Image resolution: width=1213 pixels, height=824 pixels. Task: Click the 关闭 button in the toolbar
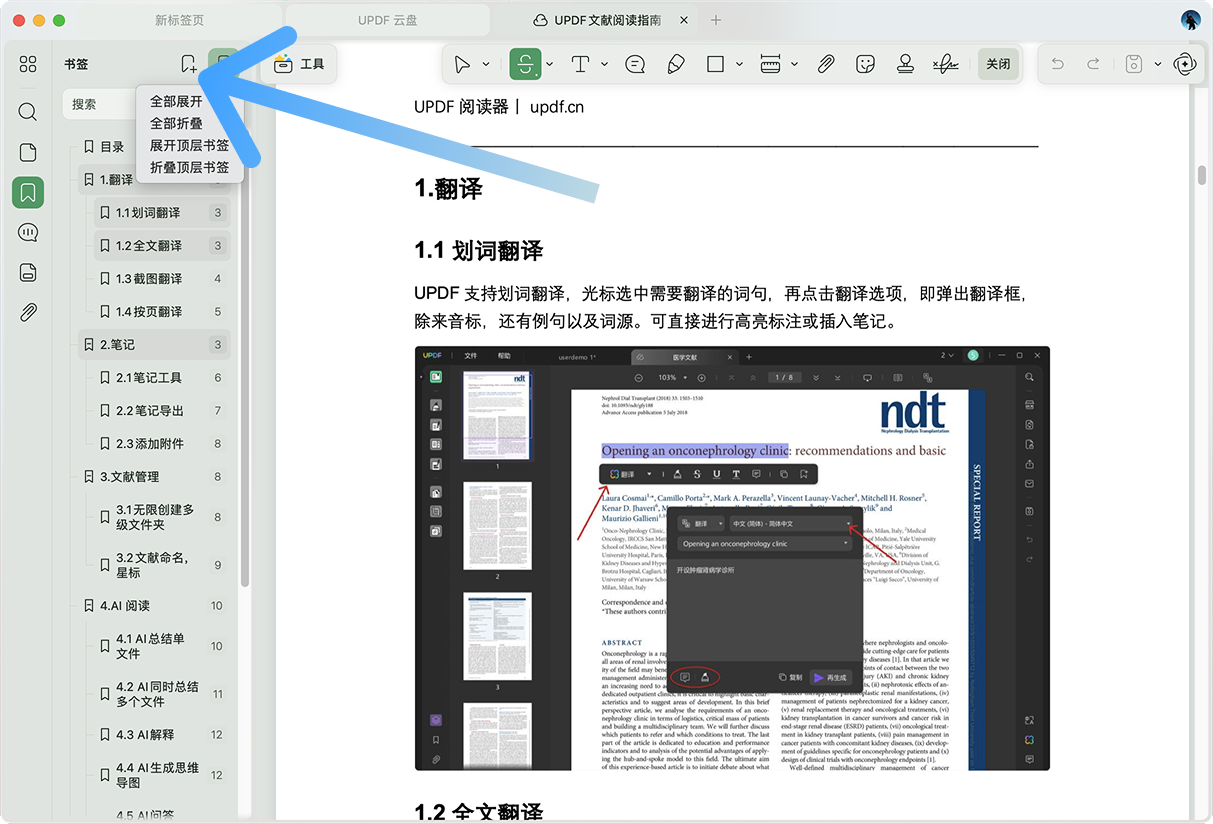[x=998, y=64]
